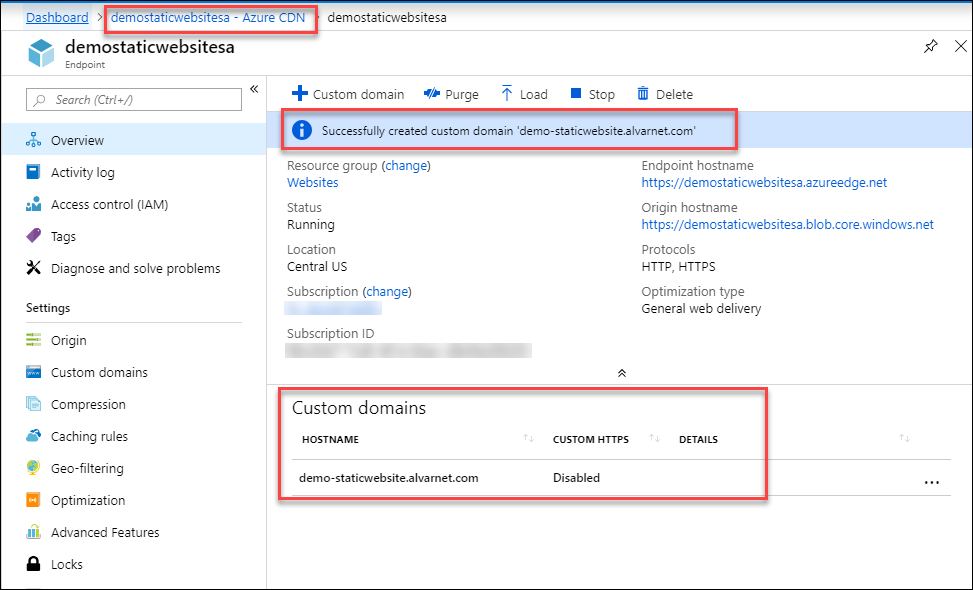The width and height of the screenshot is (973, 590).
Task: Sort by the CUSTOM HTTPS column arrows
Action: tap(654, 439)
